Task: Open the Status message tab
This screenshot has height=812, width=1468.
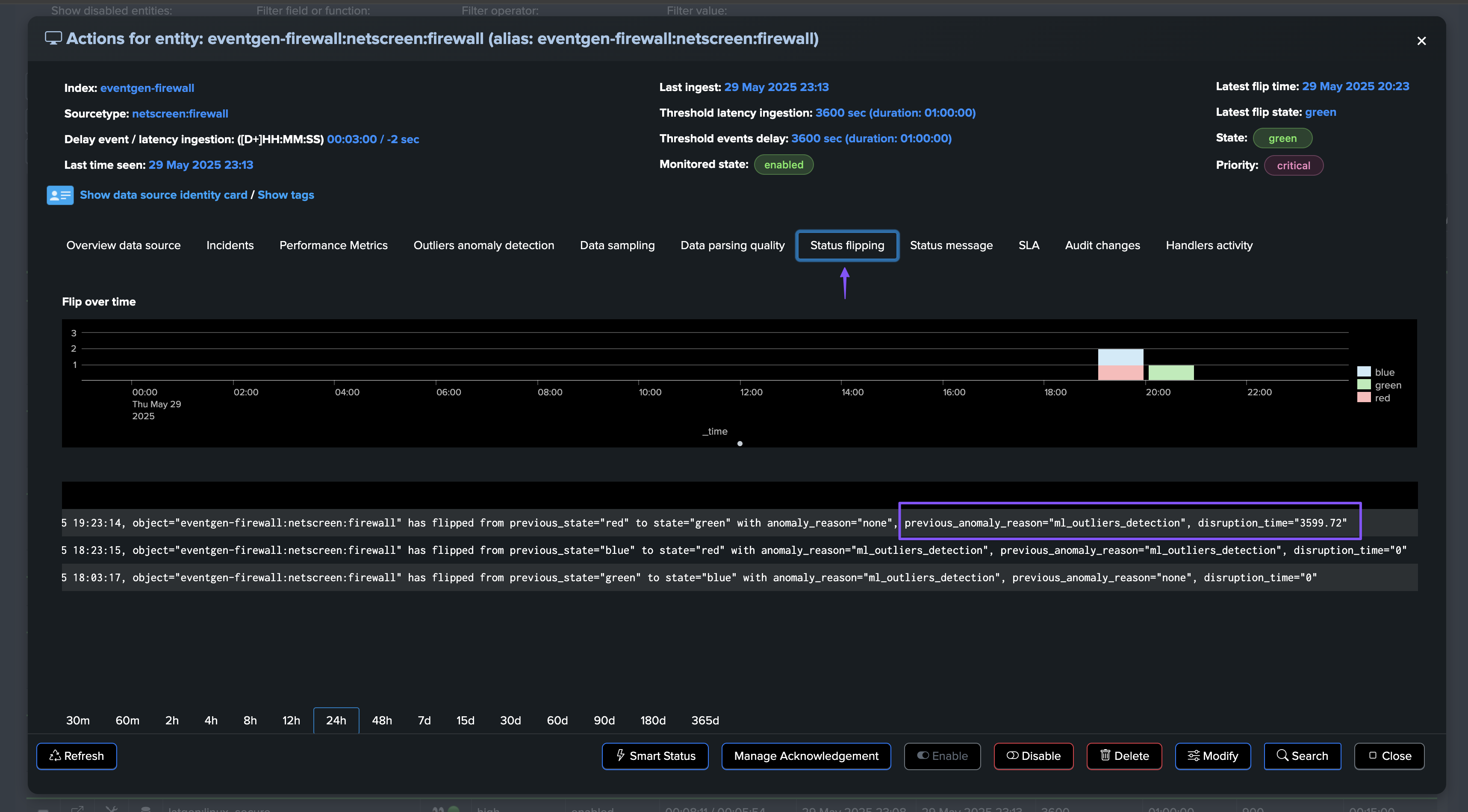Action: (x=951, y=245)
